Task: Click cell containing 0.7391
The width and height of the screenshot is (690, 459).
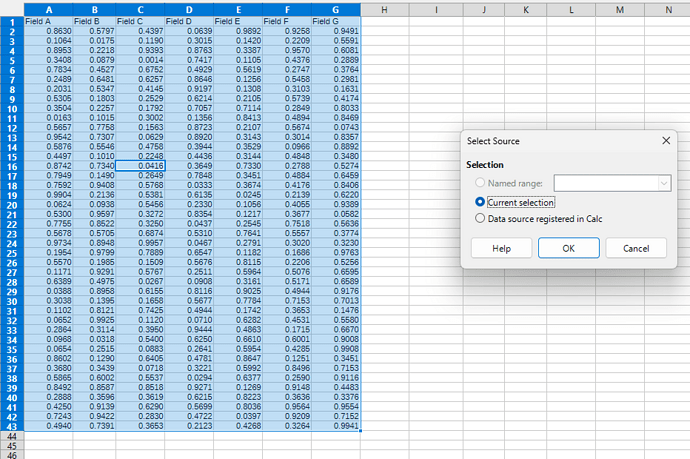Action: coord(94,426)
